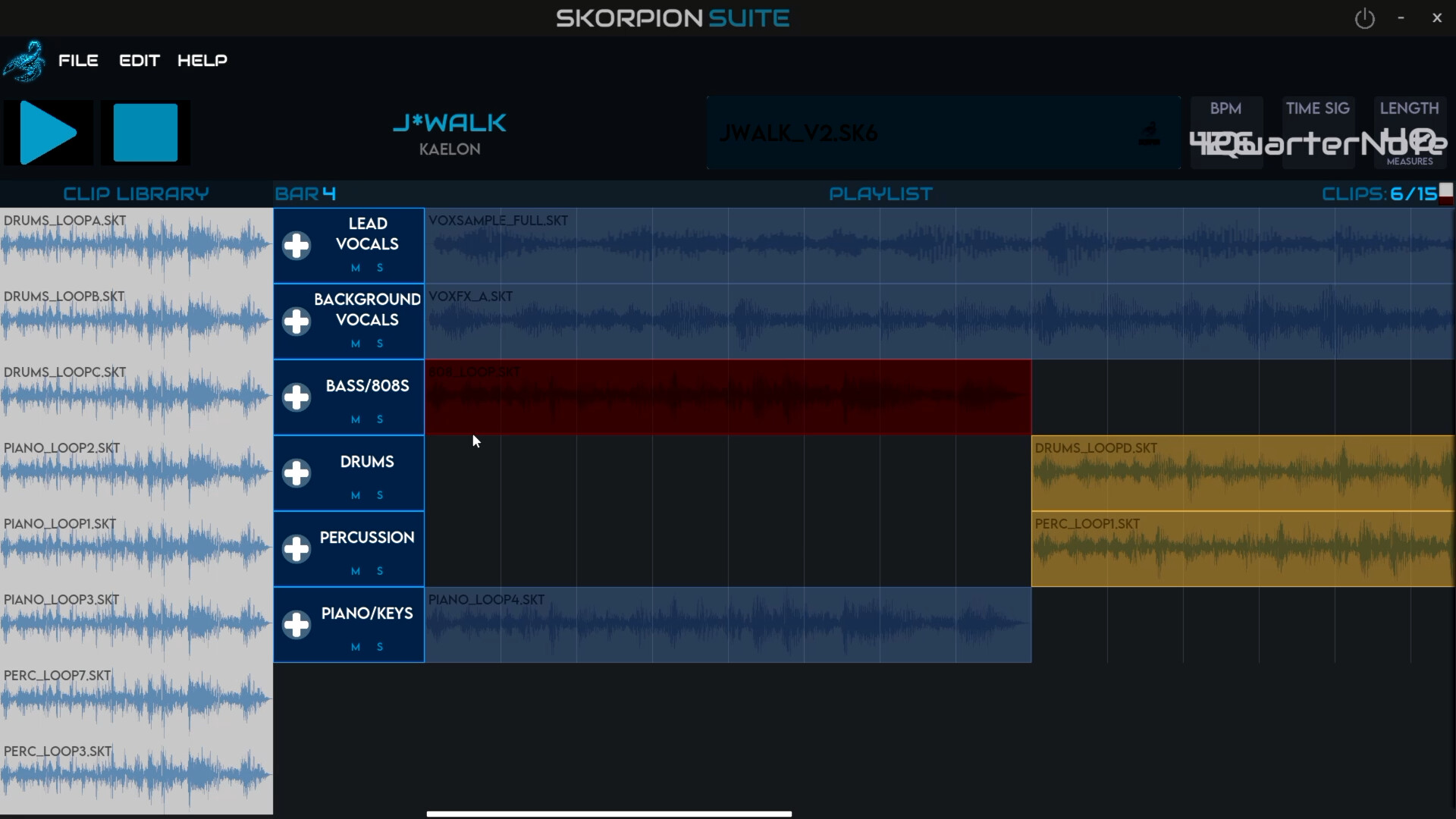
Task: Click the plus icon on Background Vocals
Action: tap(297, 322)
